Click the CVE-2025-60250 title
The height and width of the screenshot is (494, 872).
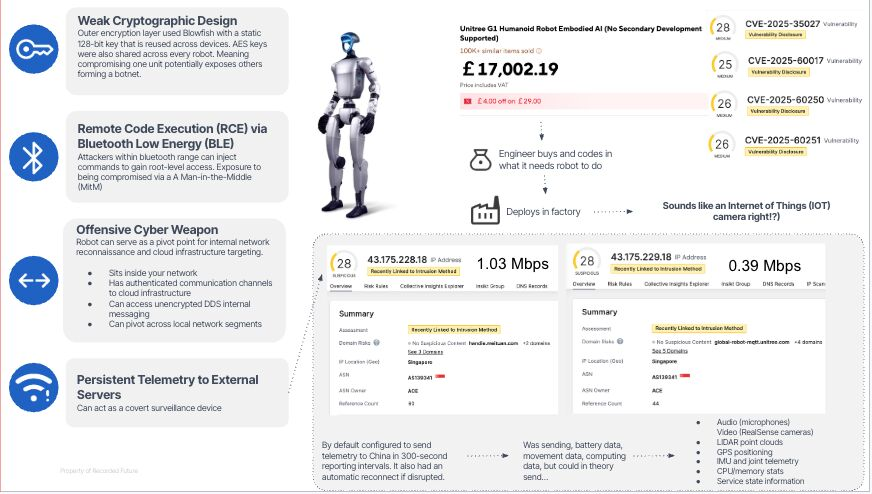click(x=785, y=100)
